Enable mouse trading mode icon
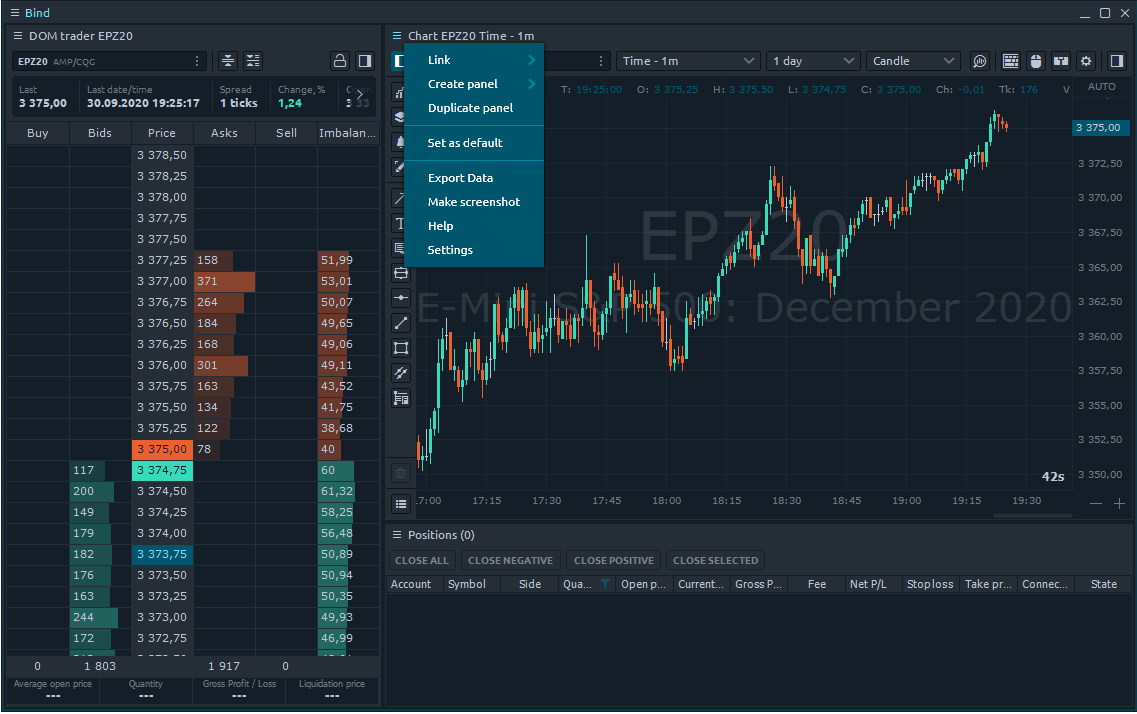The height and width of the screenshot is (714, 1137). 1036,61
